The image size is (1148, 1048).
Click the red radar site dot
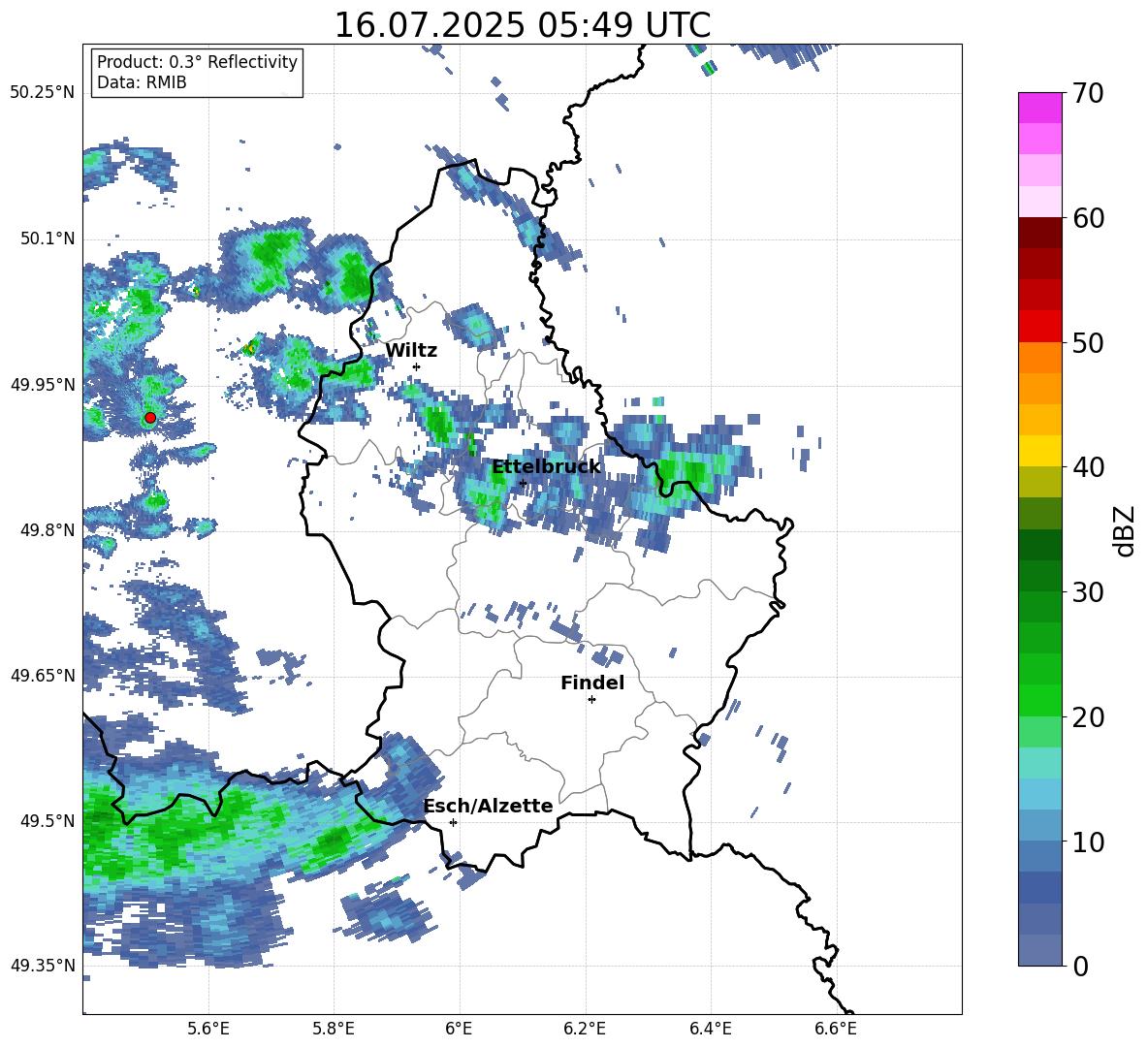pos(150,418)
